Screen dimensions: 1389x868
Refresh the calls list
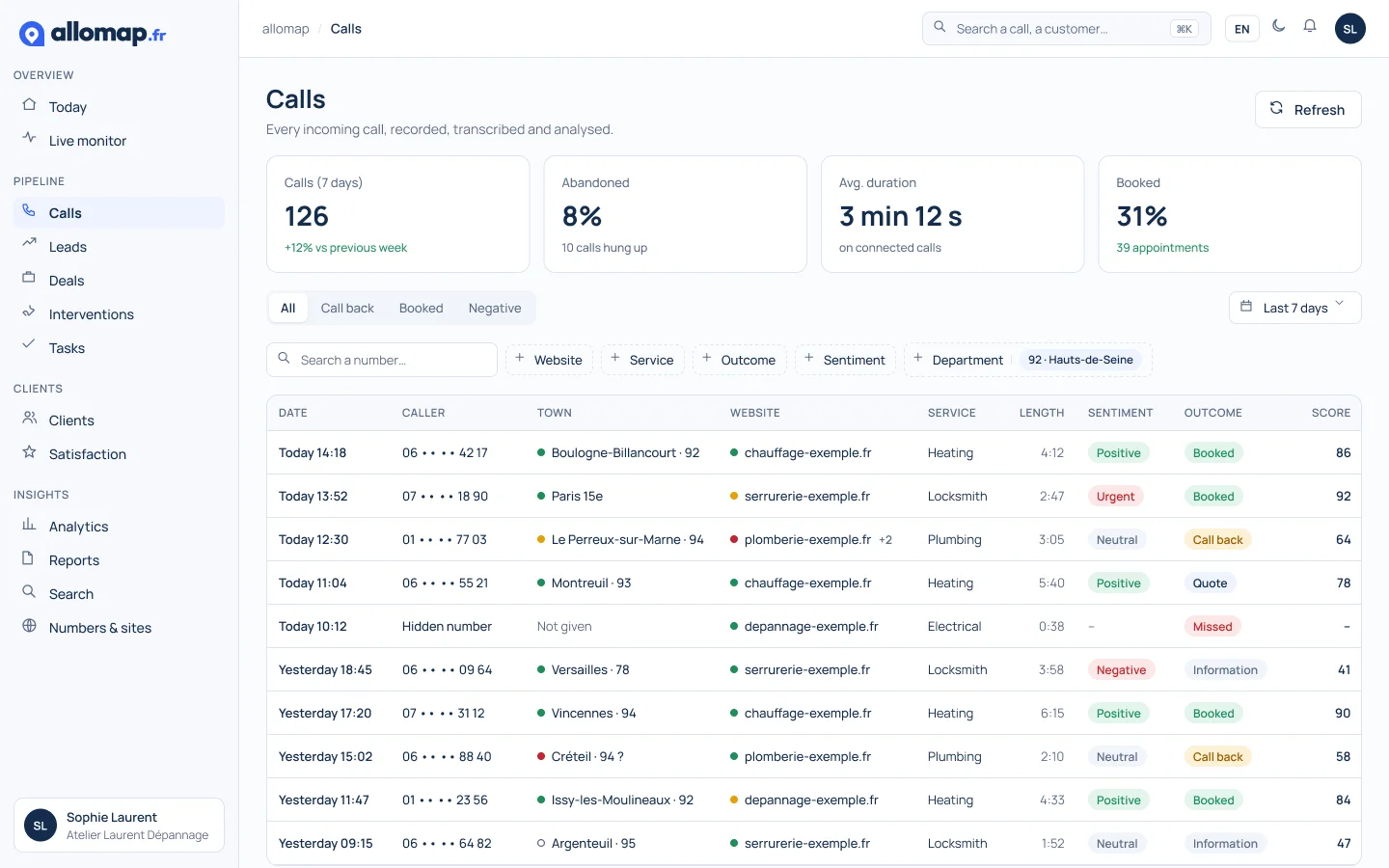(1308, 110)
